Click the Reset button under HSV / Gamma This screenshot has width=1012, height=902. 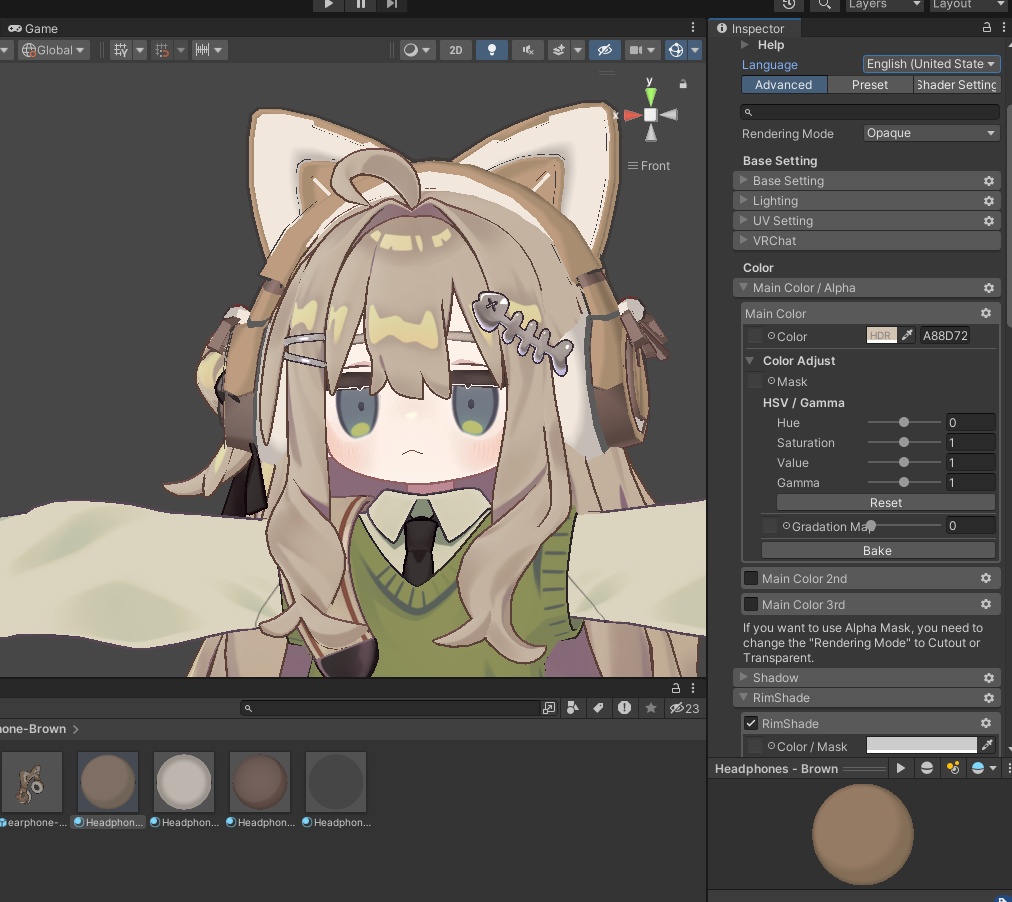(886, 502)
